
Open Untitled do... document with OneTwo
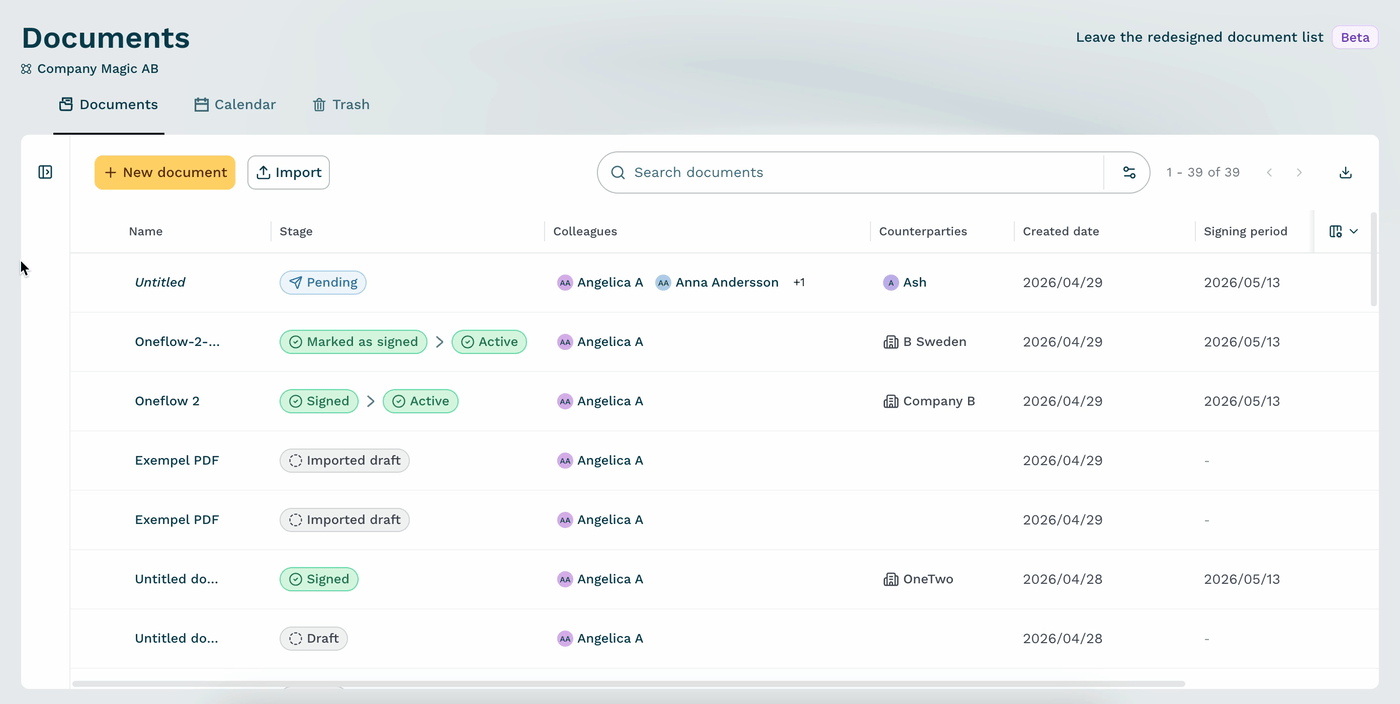[176, 579]
